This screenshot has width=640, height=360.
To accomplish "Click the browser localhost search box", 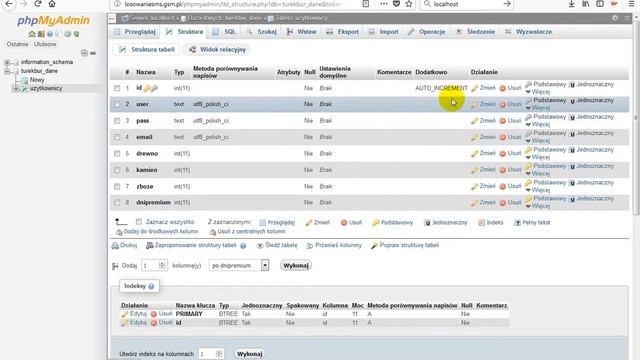I will tap(467, 4).
